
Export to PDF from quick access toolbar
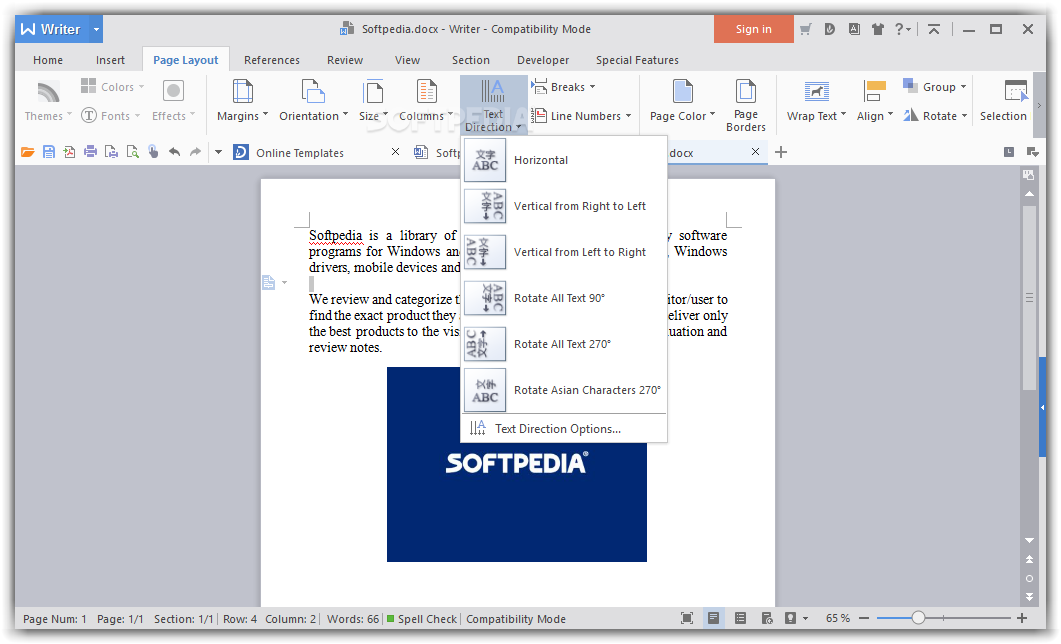pyautogui.click(x=69, y=152)
